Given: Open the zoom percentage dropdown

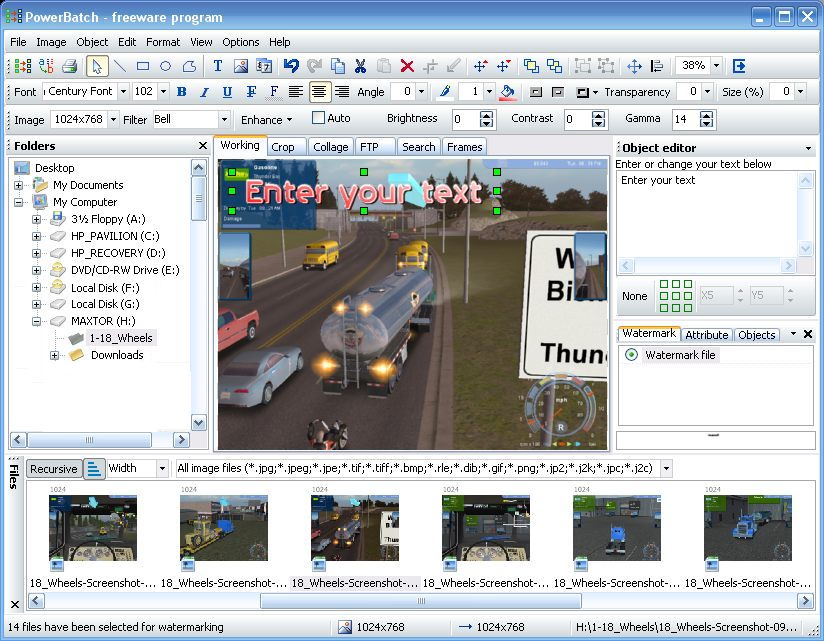Looking at the screenshot, I should coord(716,66).
